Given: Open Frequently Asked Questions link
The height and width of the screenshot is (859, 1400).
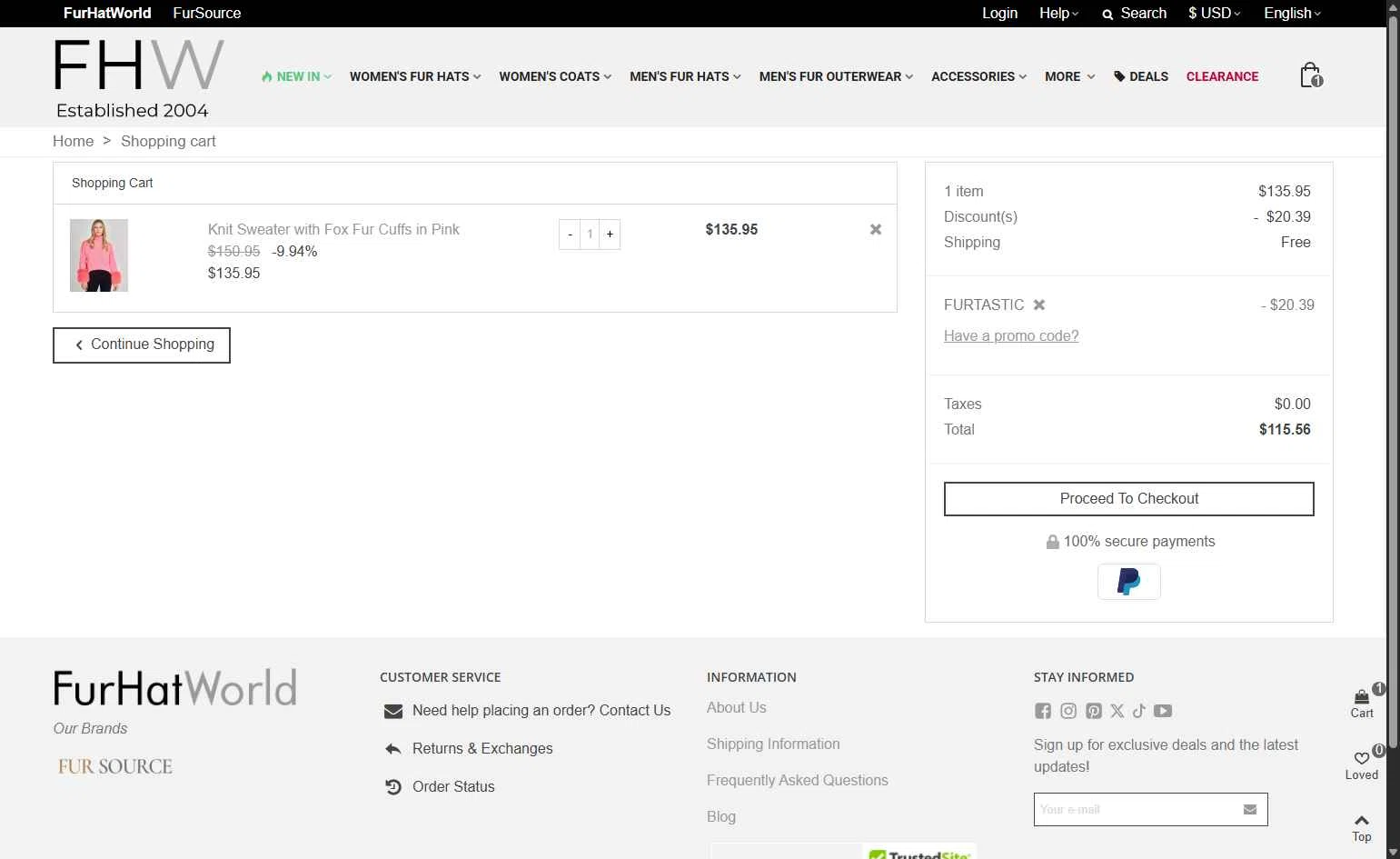Looking at the screenshot, I should [798, 780].
